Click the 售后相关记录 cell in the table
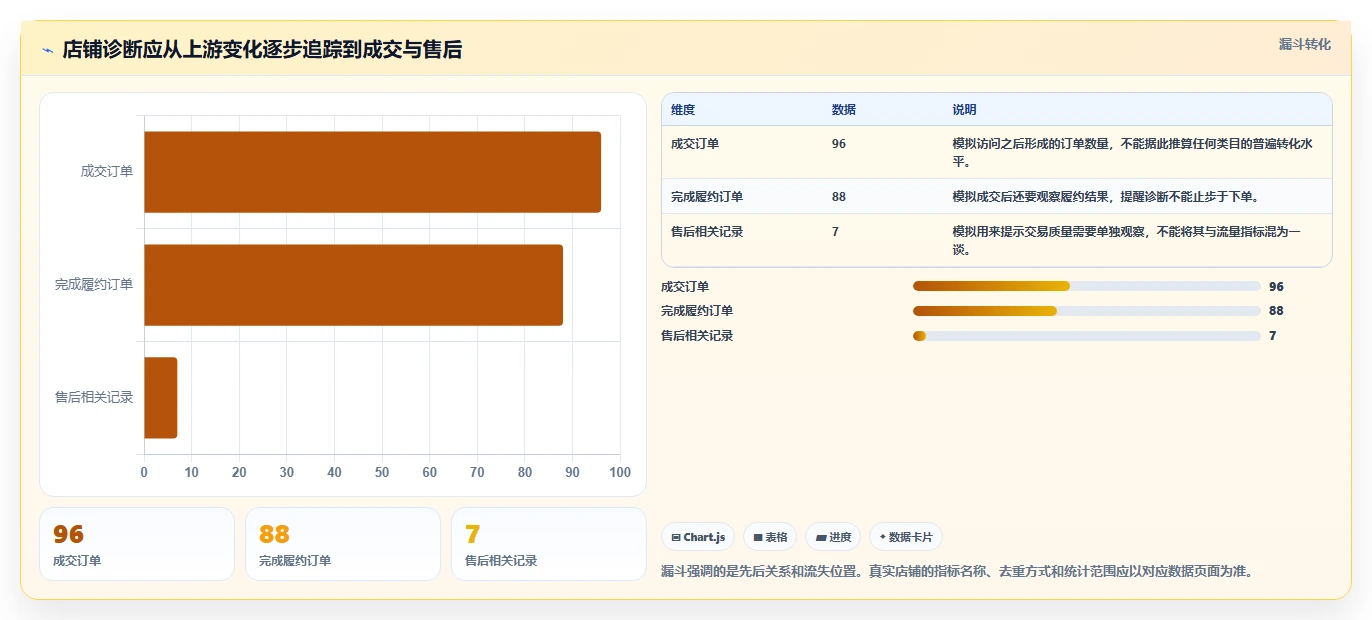1372x620 pixels. pos(707,232)
